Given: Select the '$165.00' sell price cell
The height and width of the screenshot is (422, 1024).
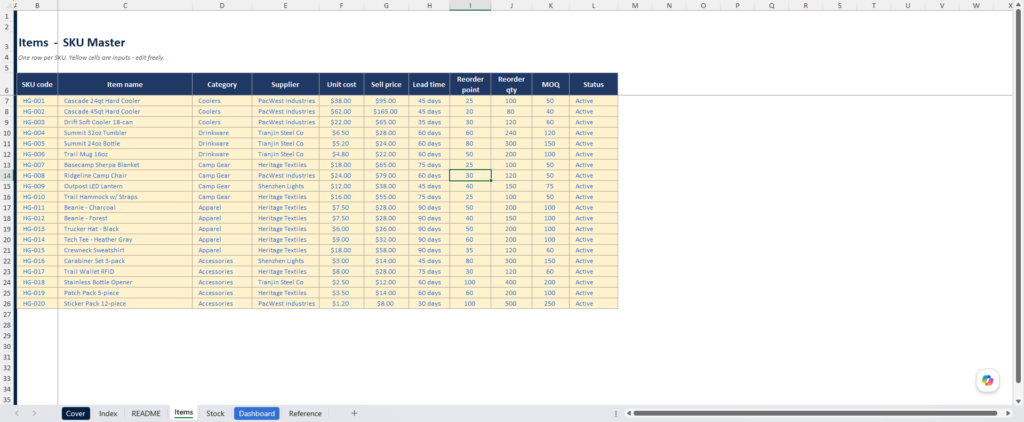Looking at the screenshot, I should click(386, 112).
